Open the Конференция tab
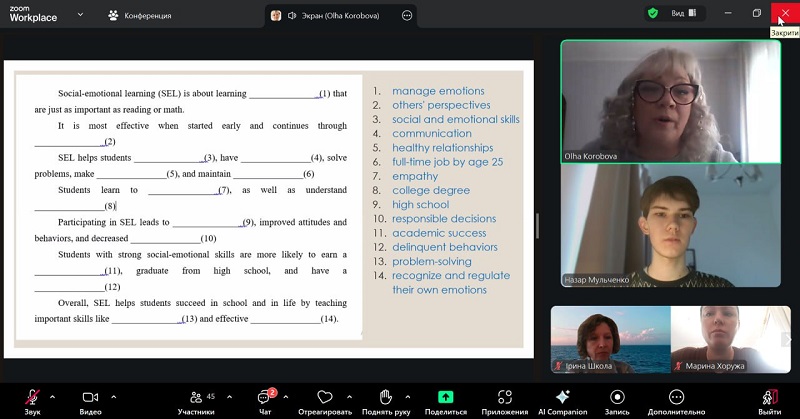 (140, 15)
